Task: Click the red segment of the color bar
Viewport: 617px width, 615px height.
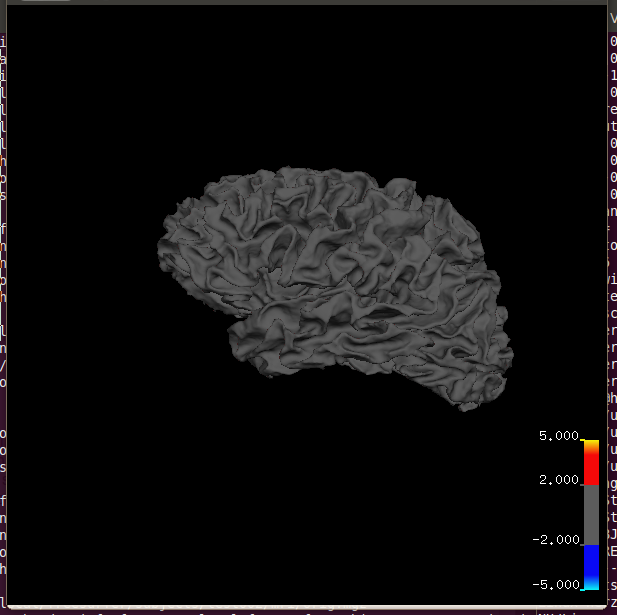Action: (591, 468)
